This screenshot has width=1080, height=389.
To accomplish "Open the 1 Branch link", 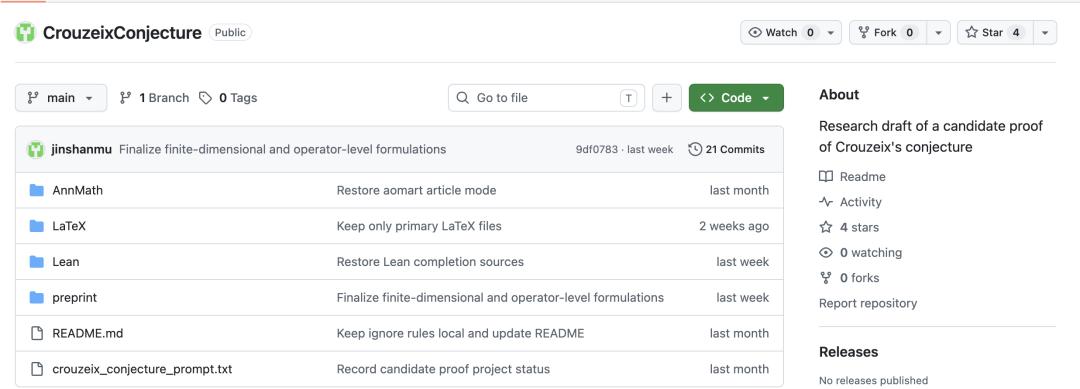I will 154,98.
